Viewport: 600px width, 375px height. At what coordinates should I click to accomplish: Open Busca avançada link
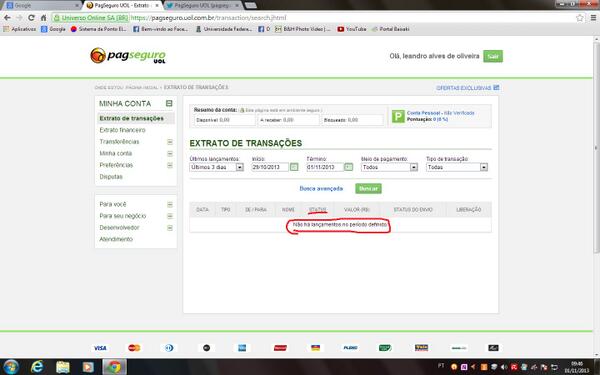point(321,189)
